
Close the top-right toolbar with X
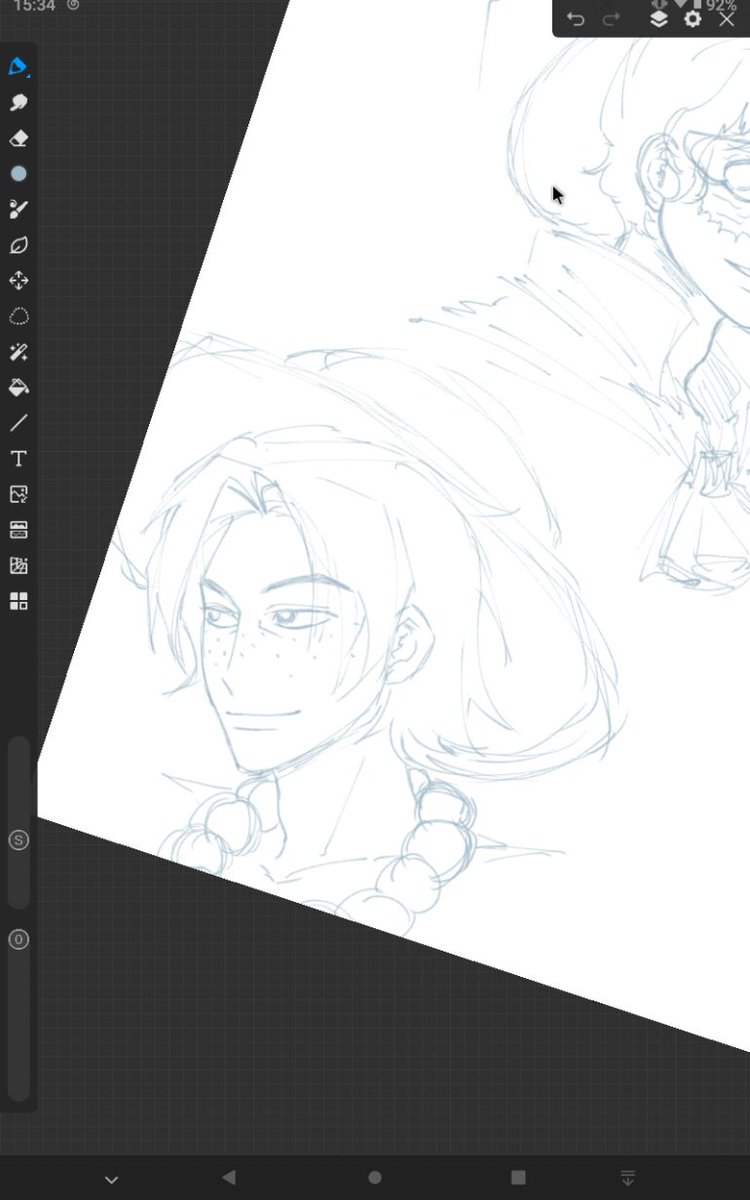point(727,19)
